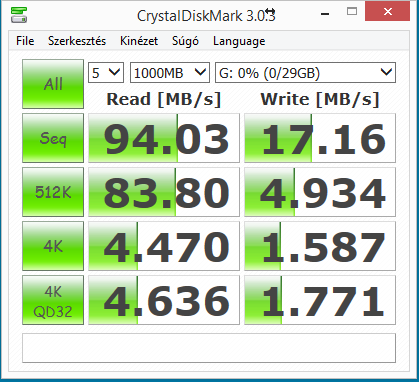This screenshot has width=419, height=382.
Task: Click the empty comment field at bottom
Action: [x=209, y=348]
